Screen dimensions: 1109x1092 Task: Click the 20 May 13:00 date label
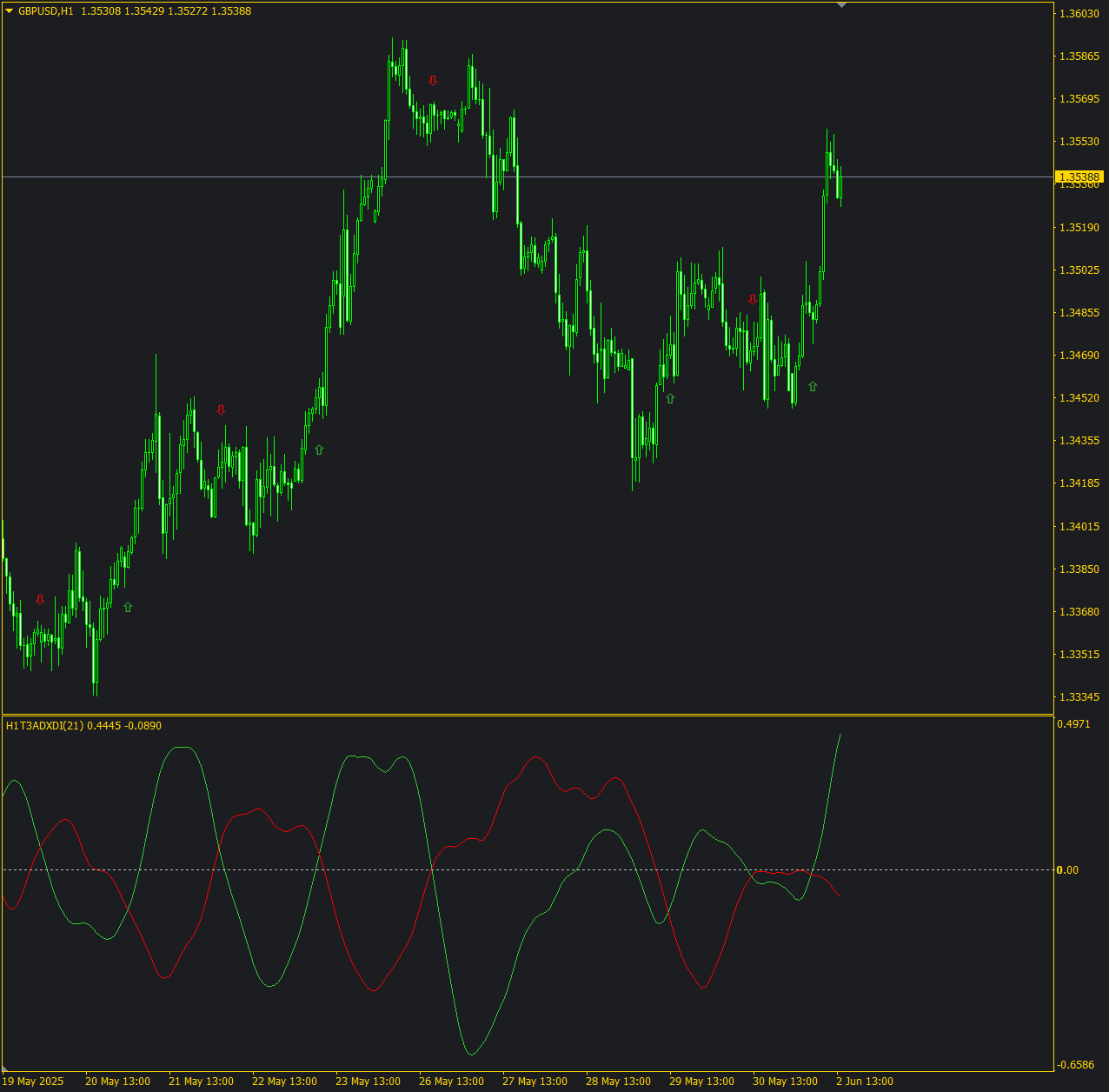click(x=117, y=1082)
